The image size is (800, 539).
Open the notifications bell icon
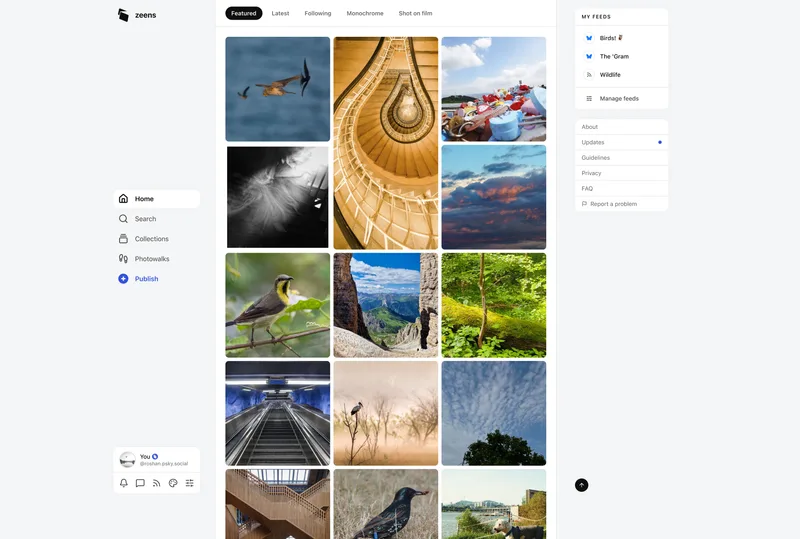123,483
